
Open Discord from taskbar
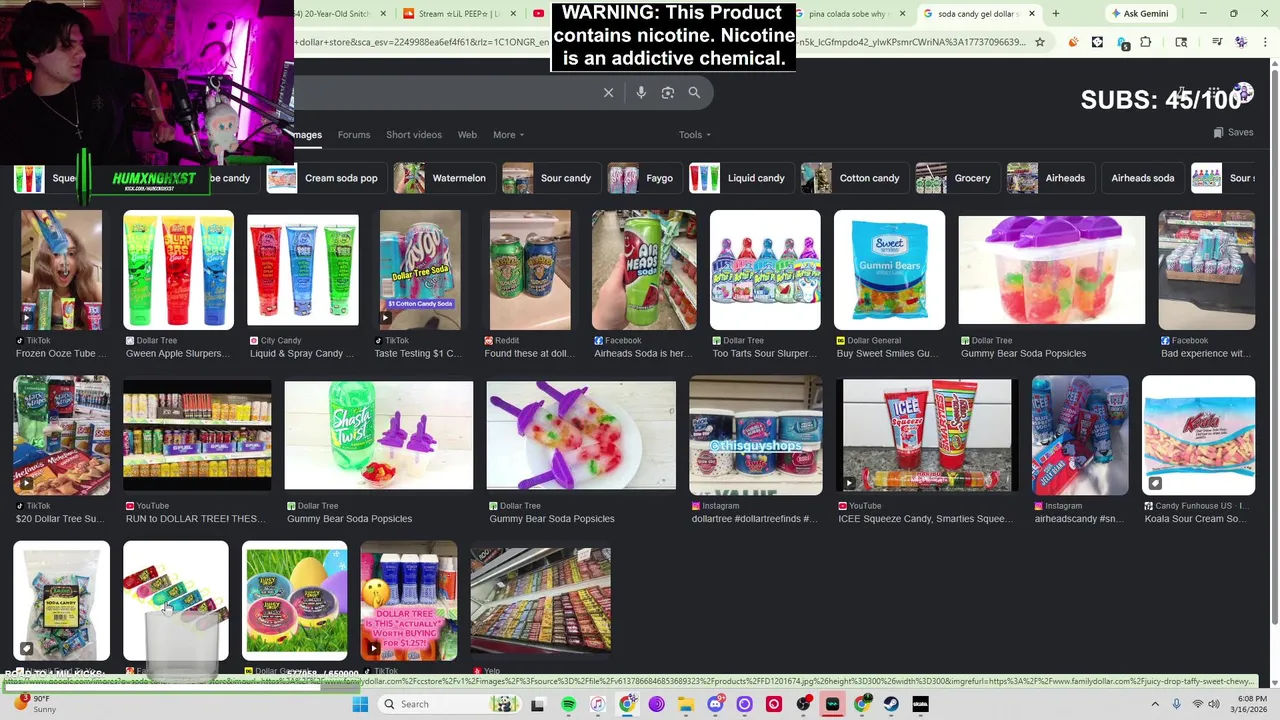coord(715,704)
